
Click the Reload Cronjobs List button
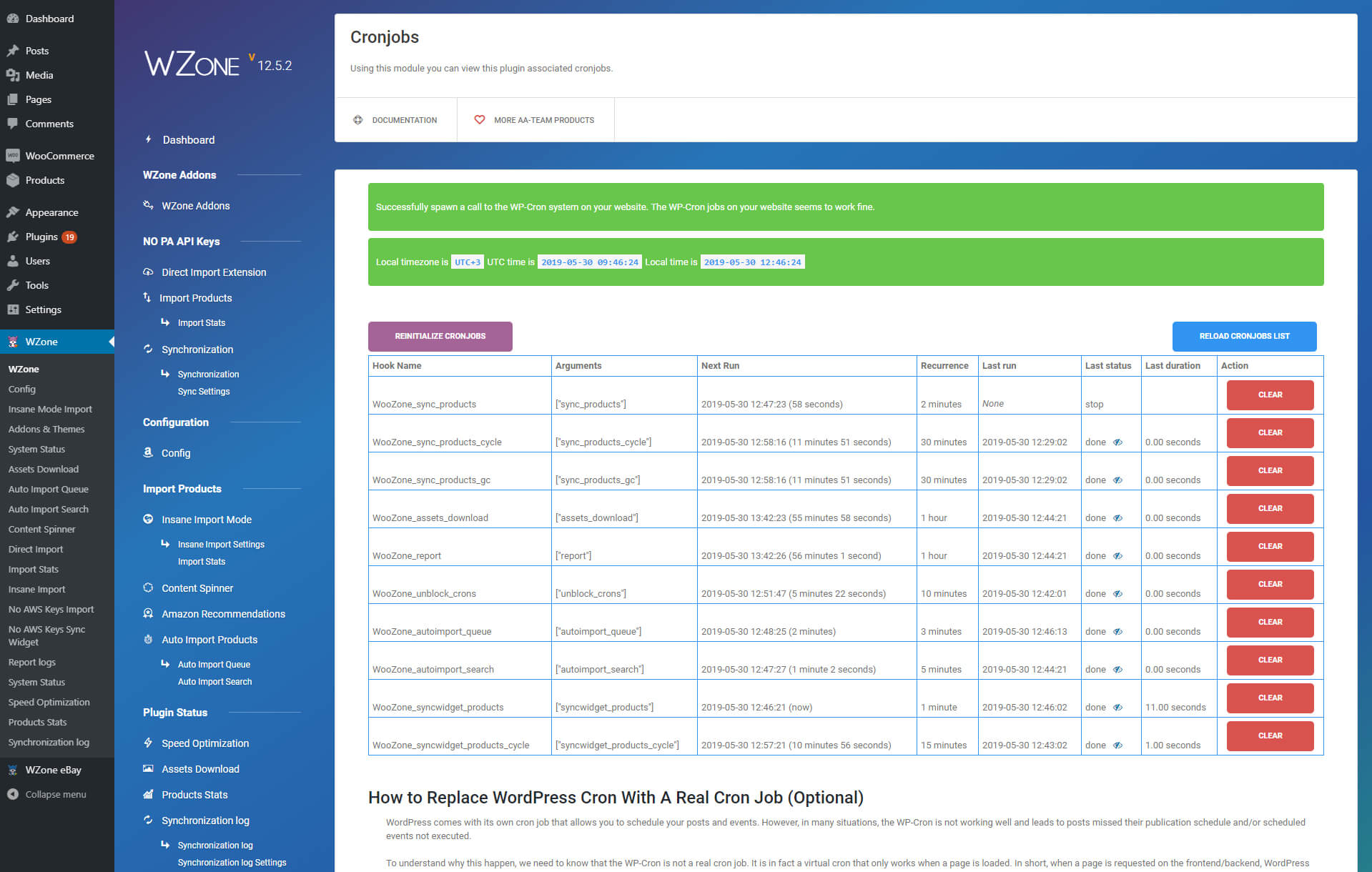coord(1244,336)
